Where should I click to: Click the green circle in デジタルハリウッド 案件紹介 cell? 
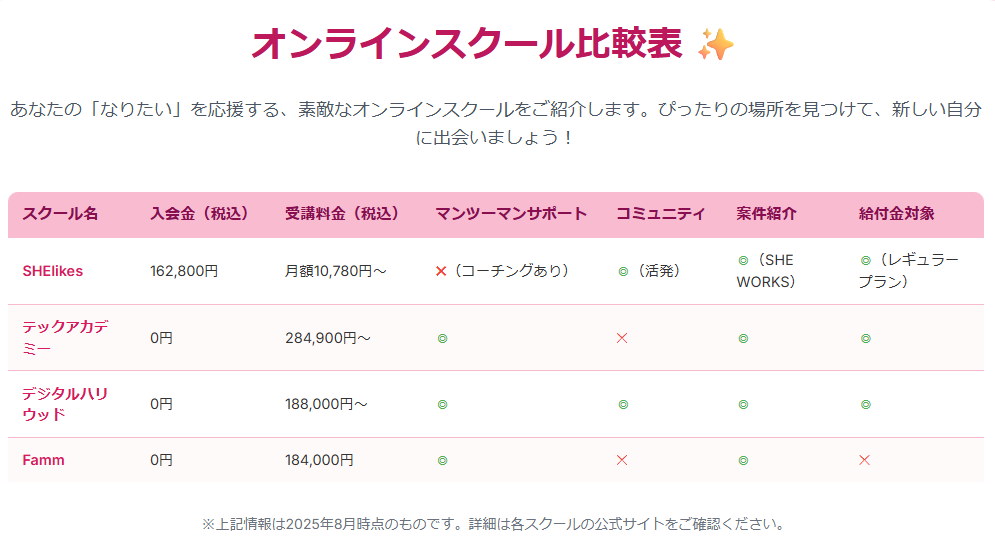click(x=743, y=404)
